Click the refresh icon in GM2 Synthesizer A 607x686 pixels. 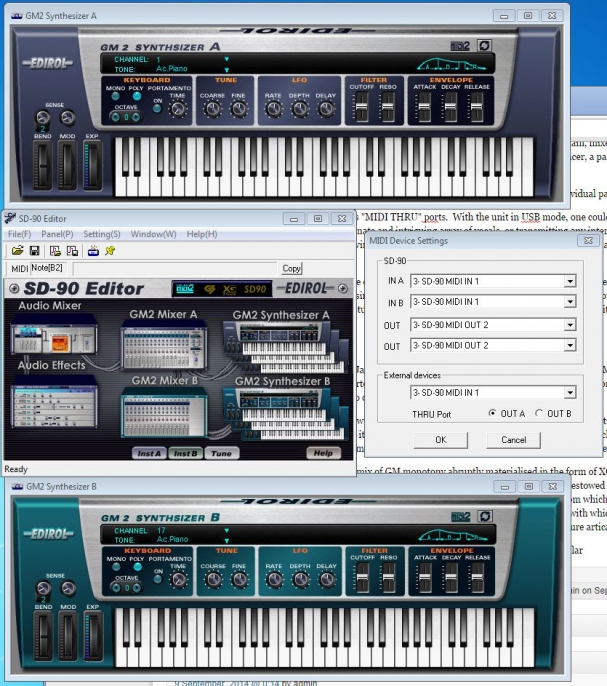pyautogui.click(x=484, y=46)
